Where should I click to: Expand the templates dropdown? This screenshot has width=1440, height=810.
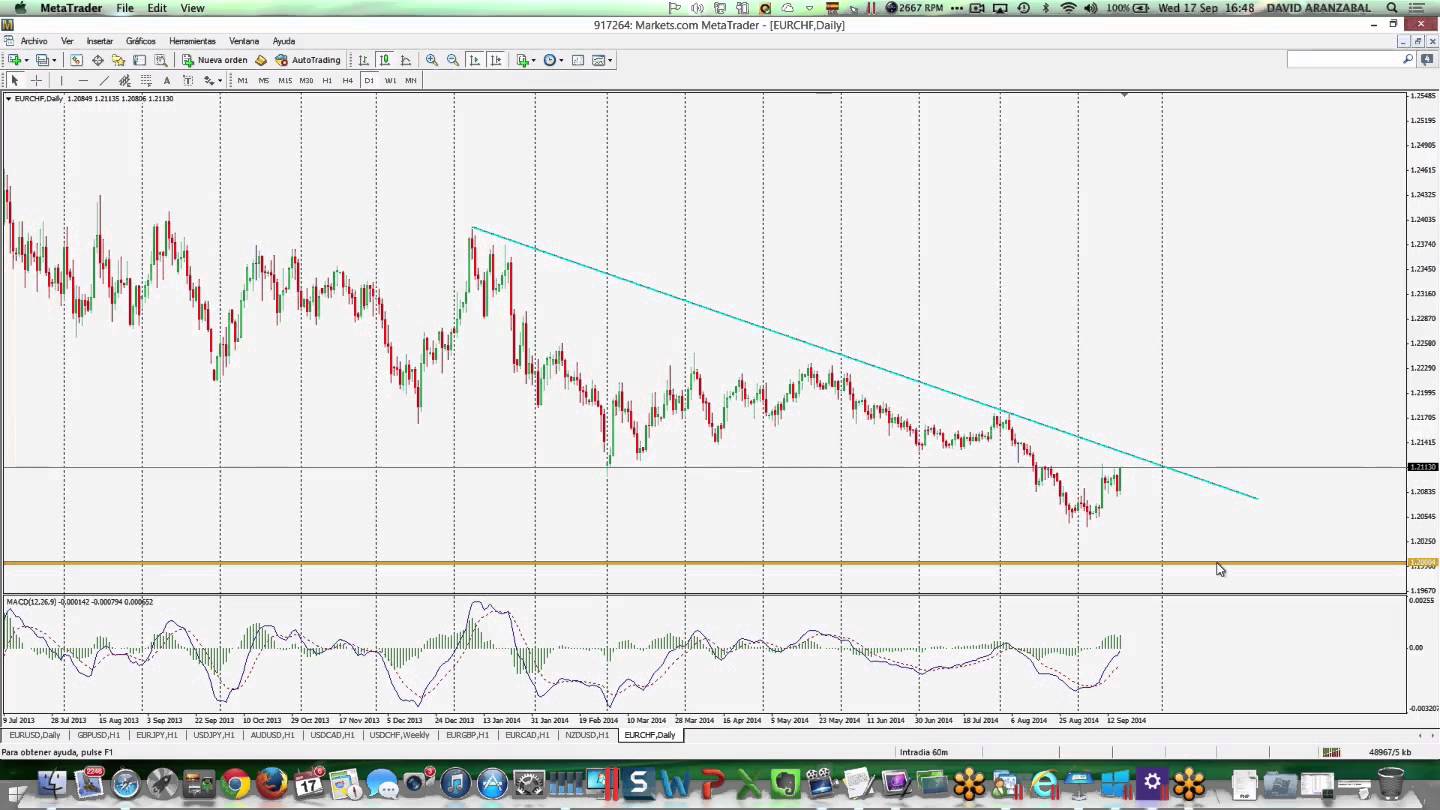click(x=610, y=60)
